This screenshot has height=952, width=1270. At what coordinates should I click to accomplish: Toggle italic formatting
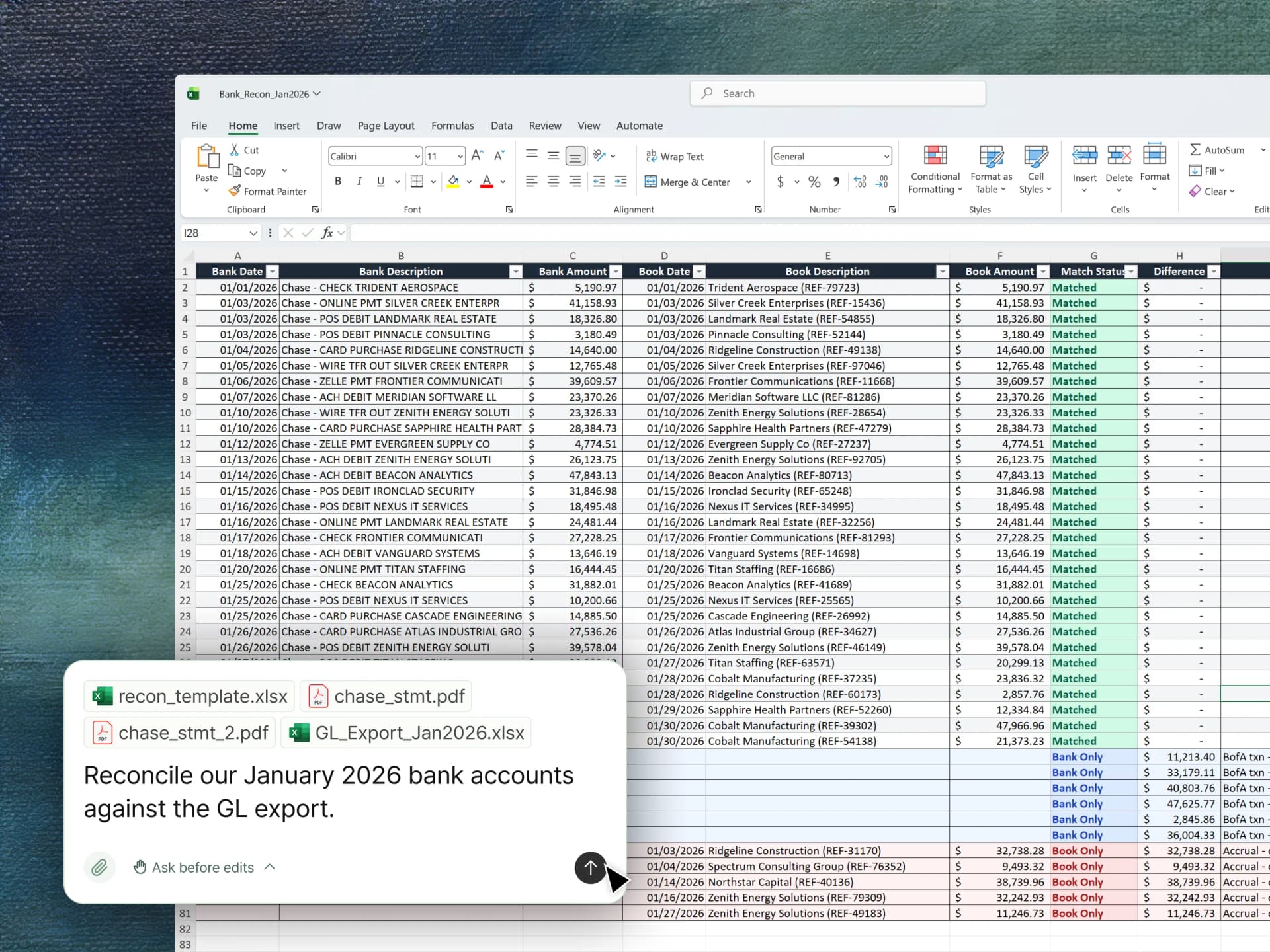(x=359, y=182)
